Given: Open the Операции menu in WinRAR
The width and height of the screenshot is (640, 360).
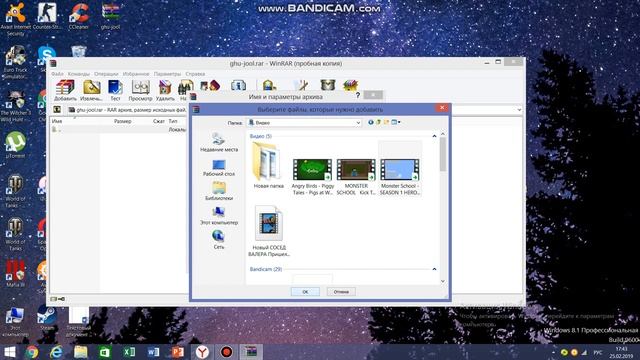Looking at the screenshot, I should [x=106, y=74].
